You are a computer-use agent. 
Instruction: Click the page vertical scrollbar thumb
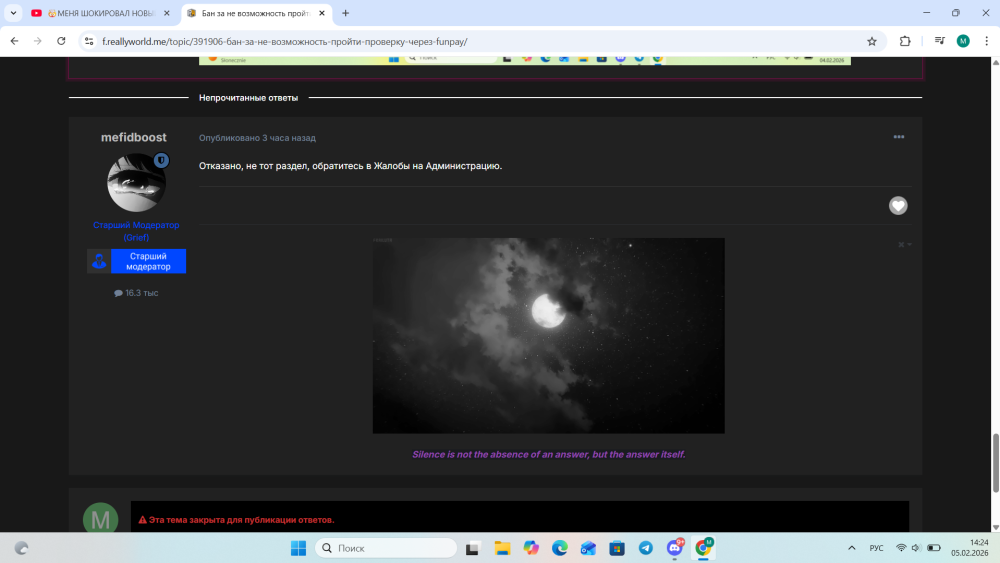click(996, 463)
